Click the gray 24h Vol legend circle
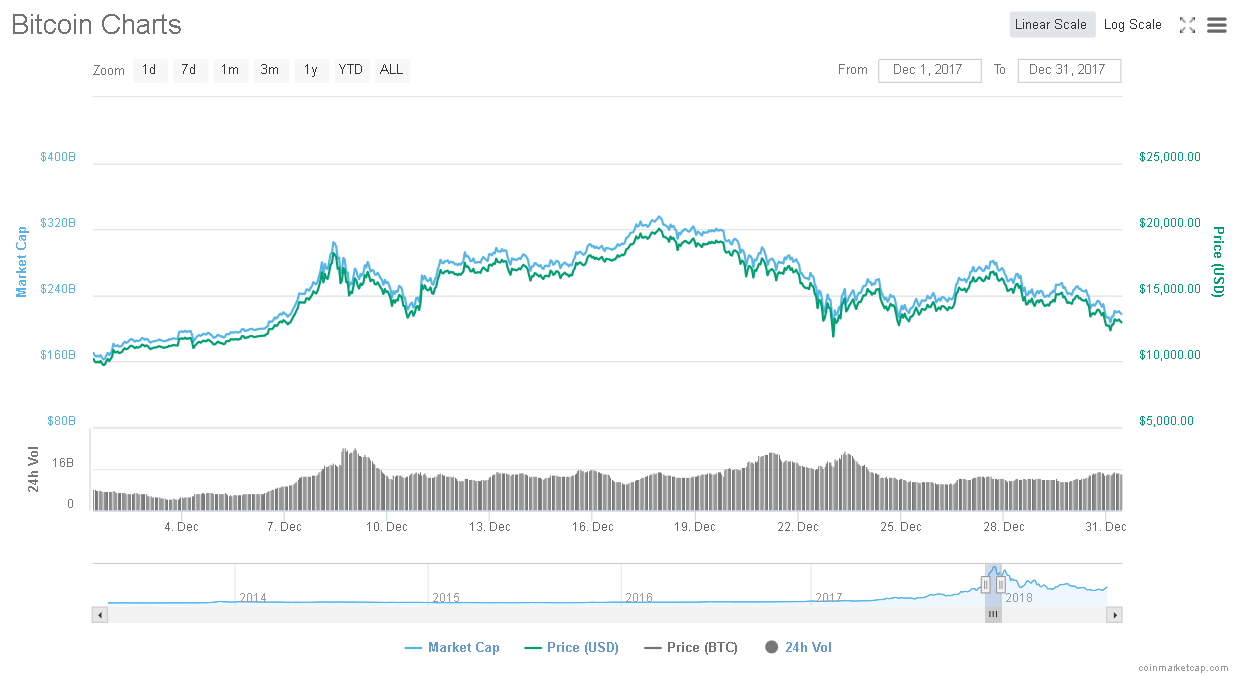Screen dimensions: 1240x676 pyautogui.click(x=771, y=647)
